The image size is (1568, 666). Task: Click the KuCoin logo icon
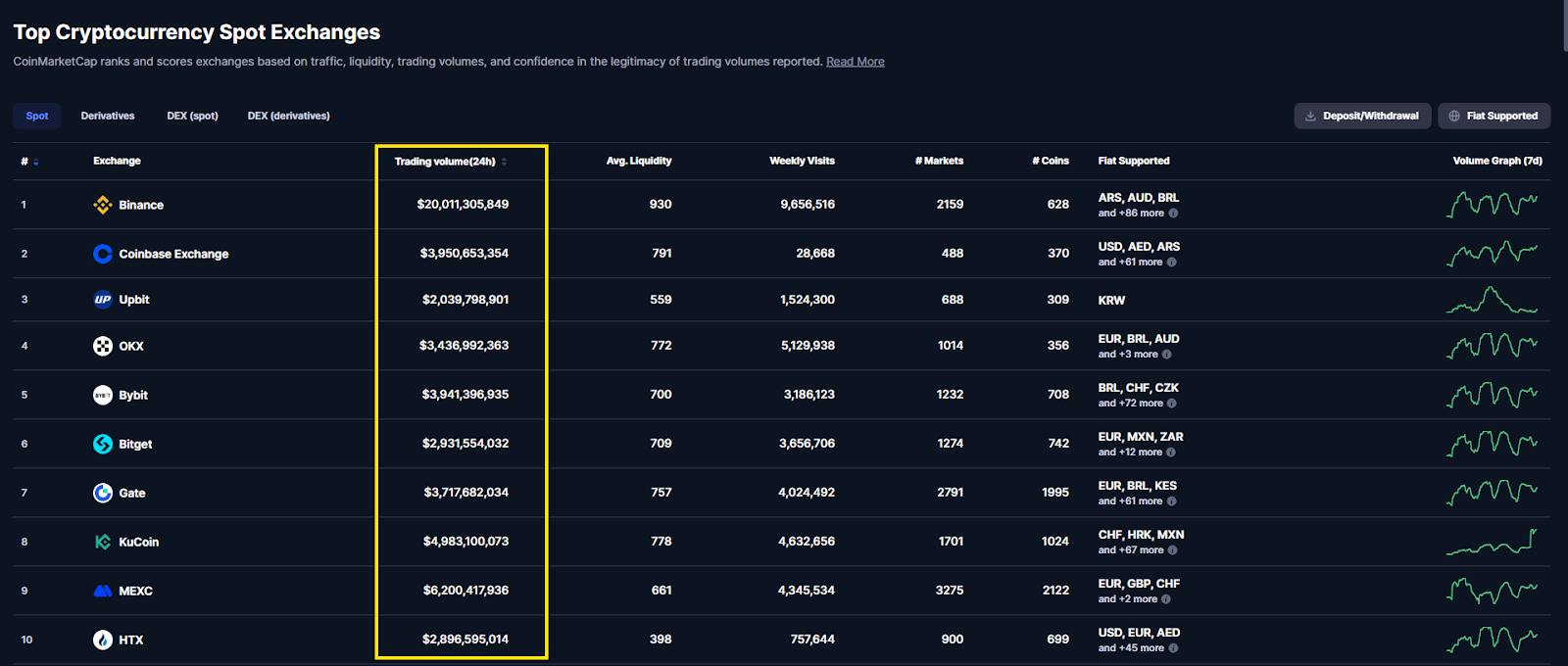(x=103, y=542)
